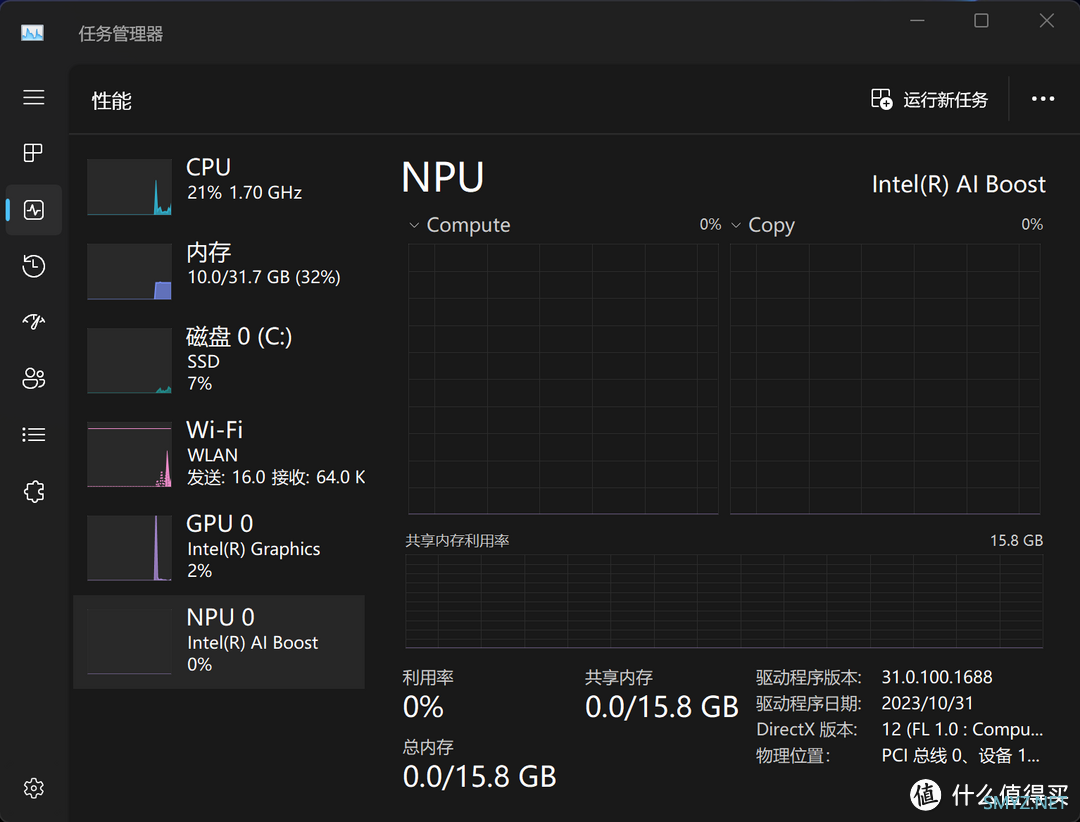Click the memory usage thumbnail graph

(x=129, y=271)
